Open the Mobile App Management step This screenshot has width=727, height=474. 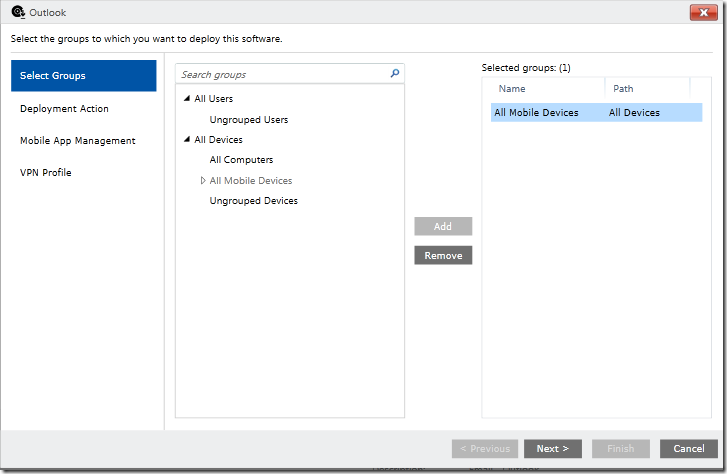77,141
